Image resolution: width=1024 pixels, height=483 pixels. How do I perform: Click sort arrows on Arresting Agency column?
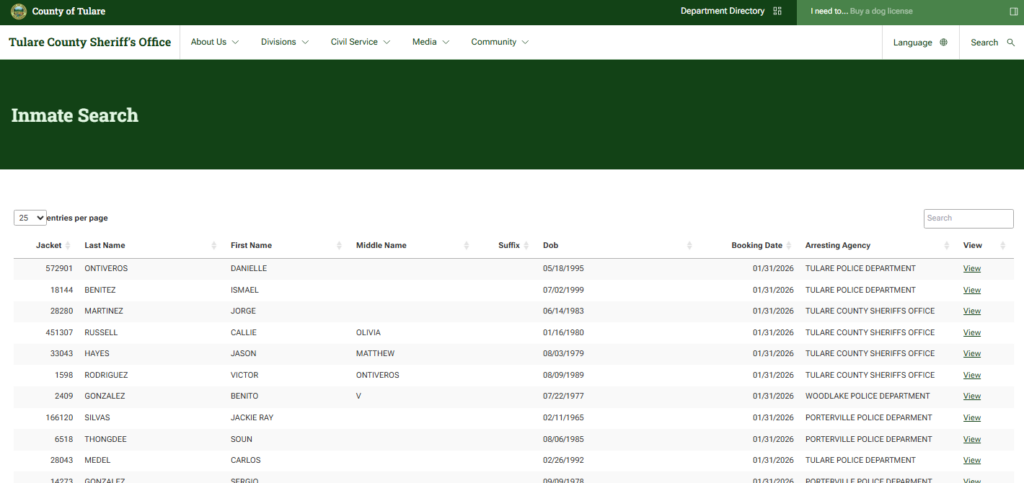point(947,246)
